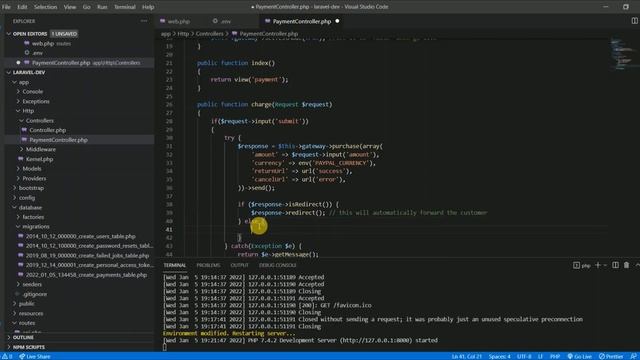Image resolution: width=640 pixels, height=360 pixels.
Task: Click the unsaved dot on PaymentController.php tab
Action: pos(337,21)
